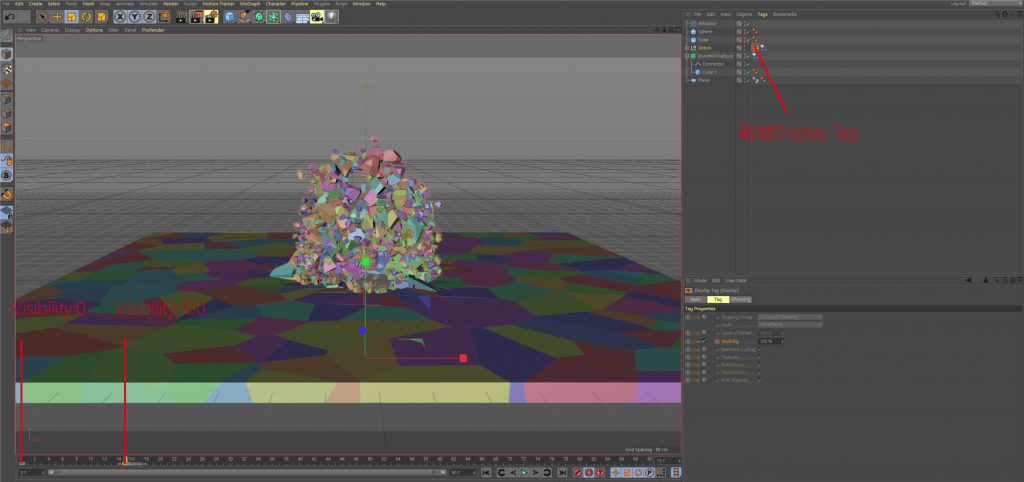Open the Layout dropdown at top right

tap(990, 4)
